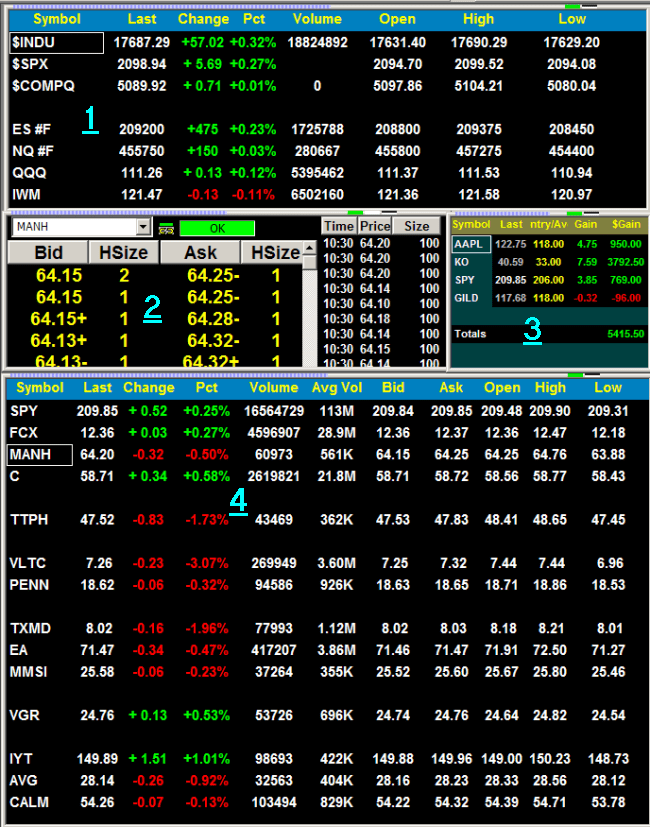Open the MANH symbol dropdown arrow
The width and height of the screenshot is (650, 827).
point(143,227)
